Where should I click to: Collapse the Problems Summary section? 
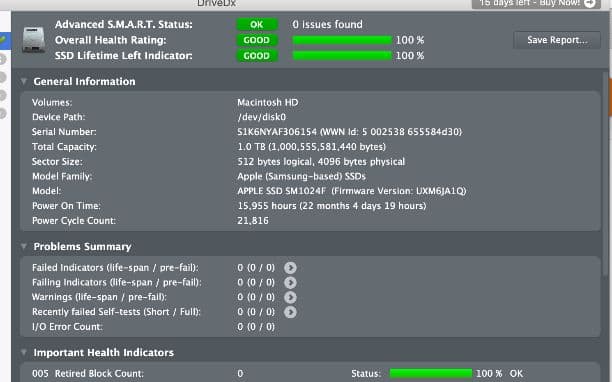pos(24,246)
